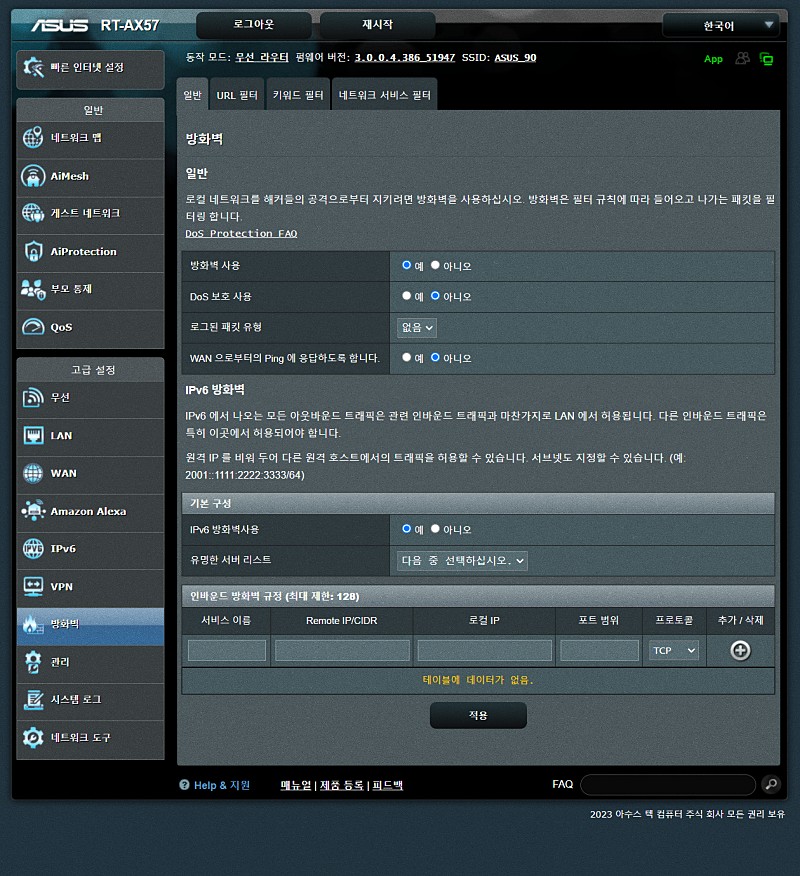The height and width of the screenshot is (876, 800).
Task: Select 예 for WAN Ping response
Action: (x=407, y=357)
